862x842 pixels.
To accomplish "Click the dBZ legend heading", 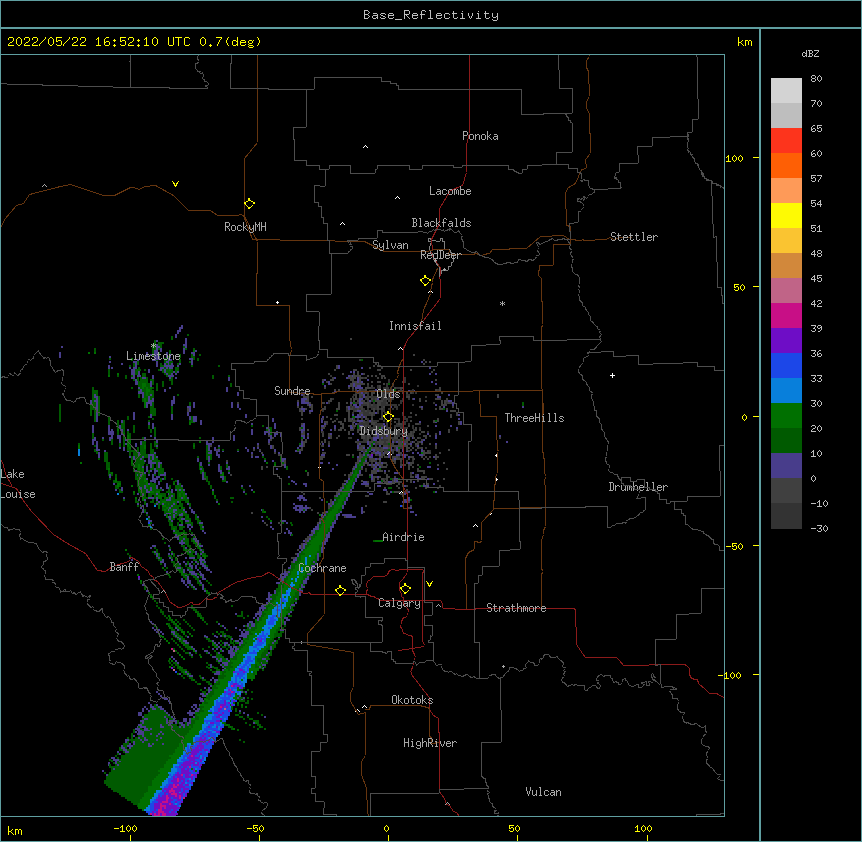I will [x=810, y=53].
